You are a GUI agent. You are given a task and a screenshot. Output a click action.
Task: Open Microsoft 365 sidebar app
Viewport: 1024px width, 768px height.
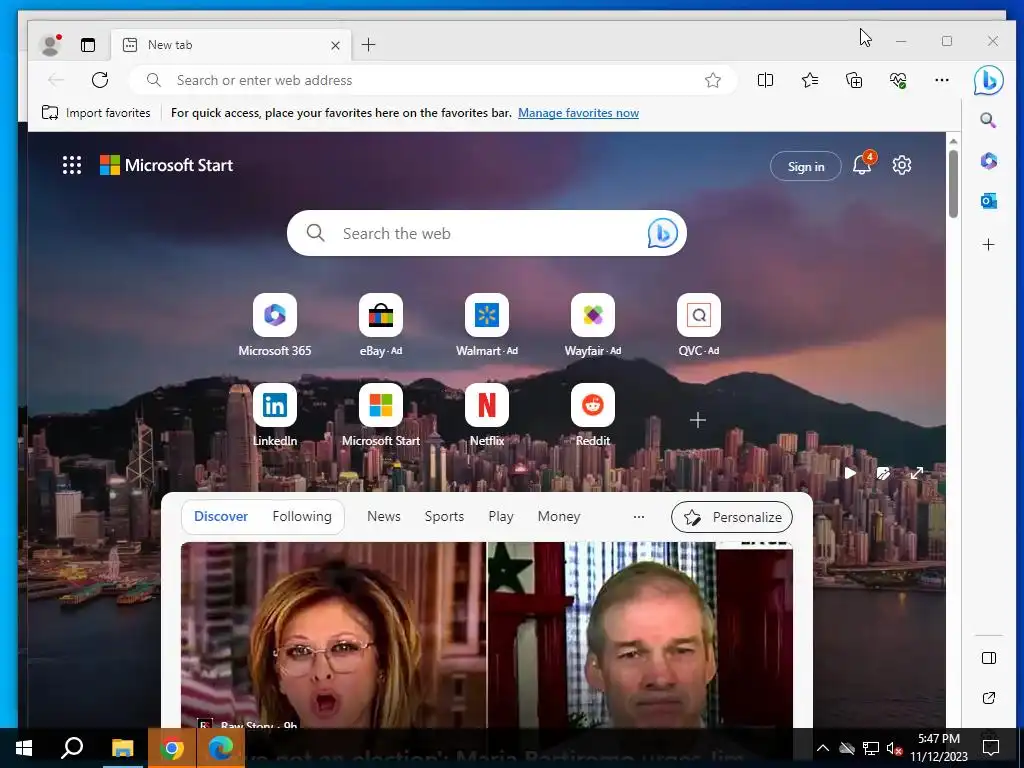989,161
